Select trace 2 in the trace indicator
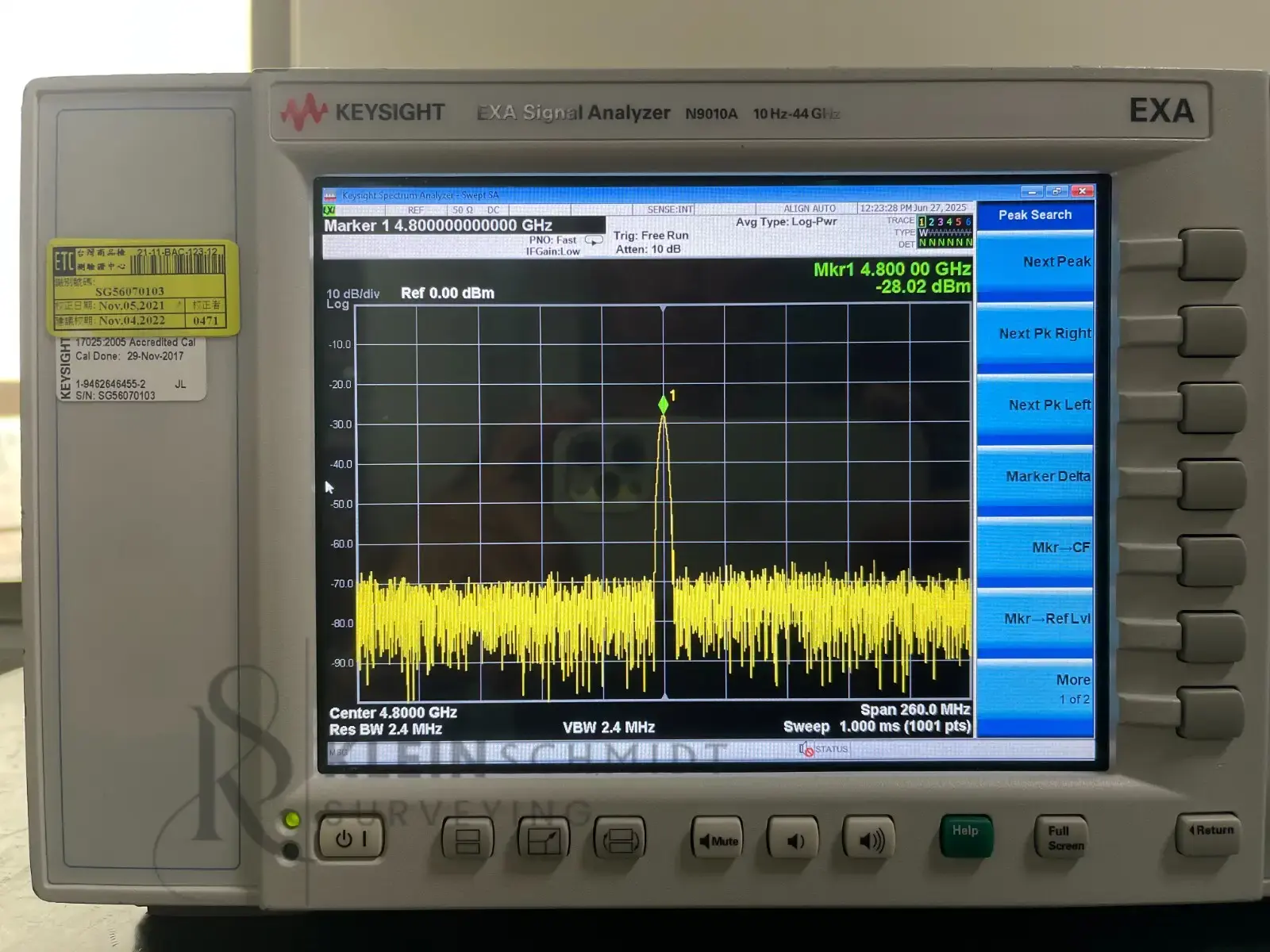The image size is (1270, 952). (931, 222)
